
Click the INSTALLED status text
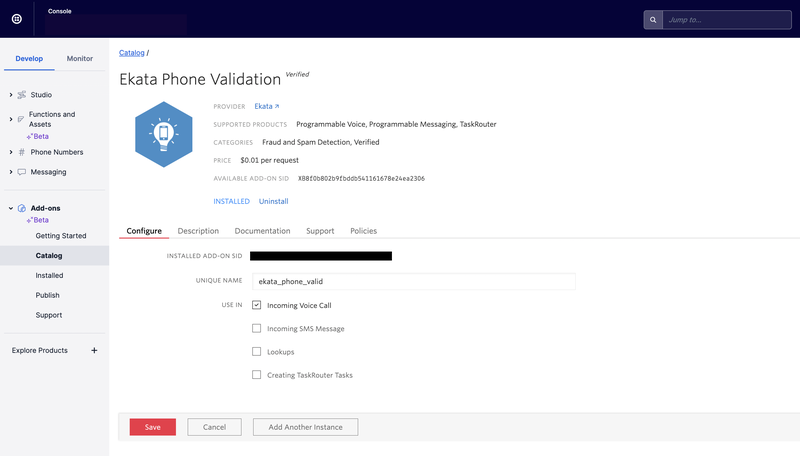[x=232, y=201]
